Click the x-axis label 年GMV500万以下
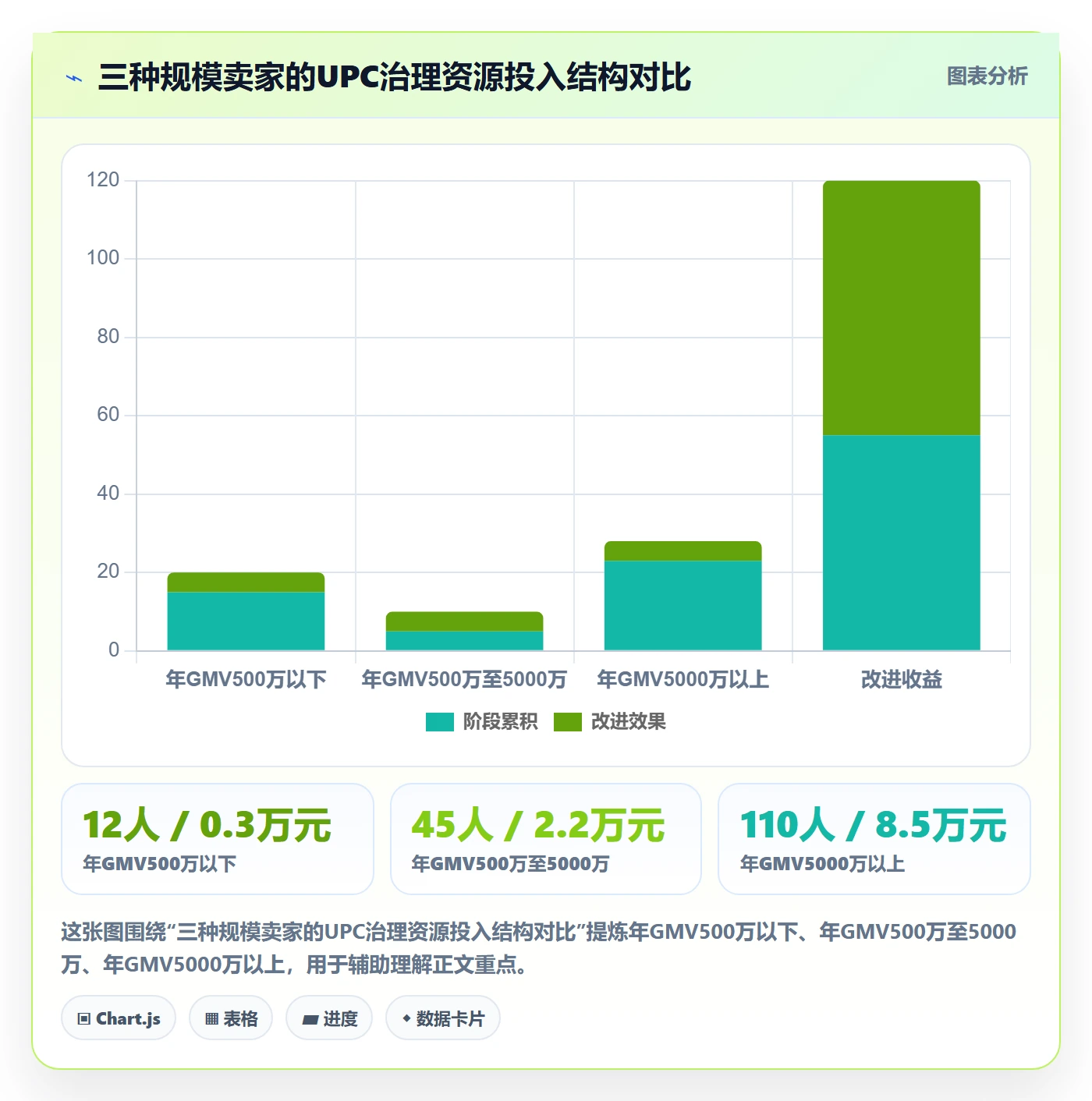Screen dimensions: 1092x1101 pyautogui.click(x=246, y=679)
